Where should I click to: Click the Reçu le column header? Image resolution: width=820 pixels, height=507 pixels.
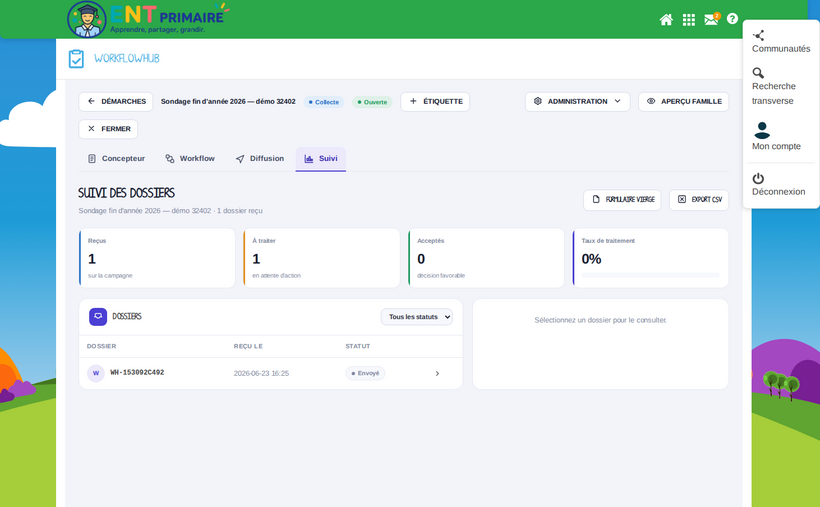pos(248,346)
